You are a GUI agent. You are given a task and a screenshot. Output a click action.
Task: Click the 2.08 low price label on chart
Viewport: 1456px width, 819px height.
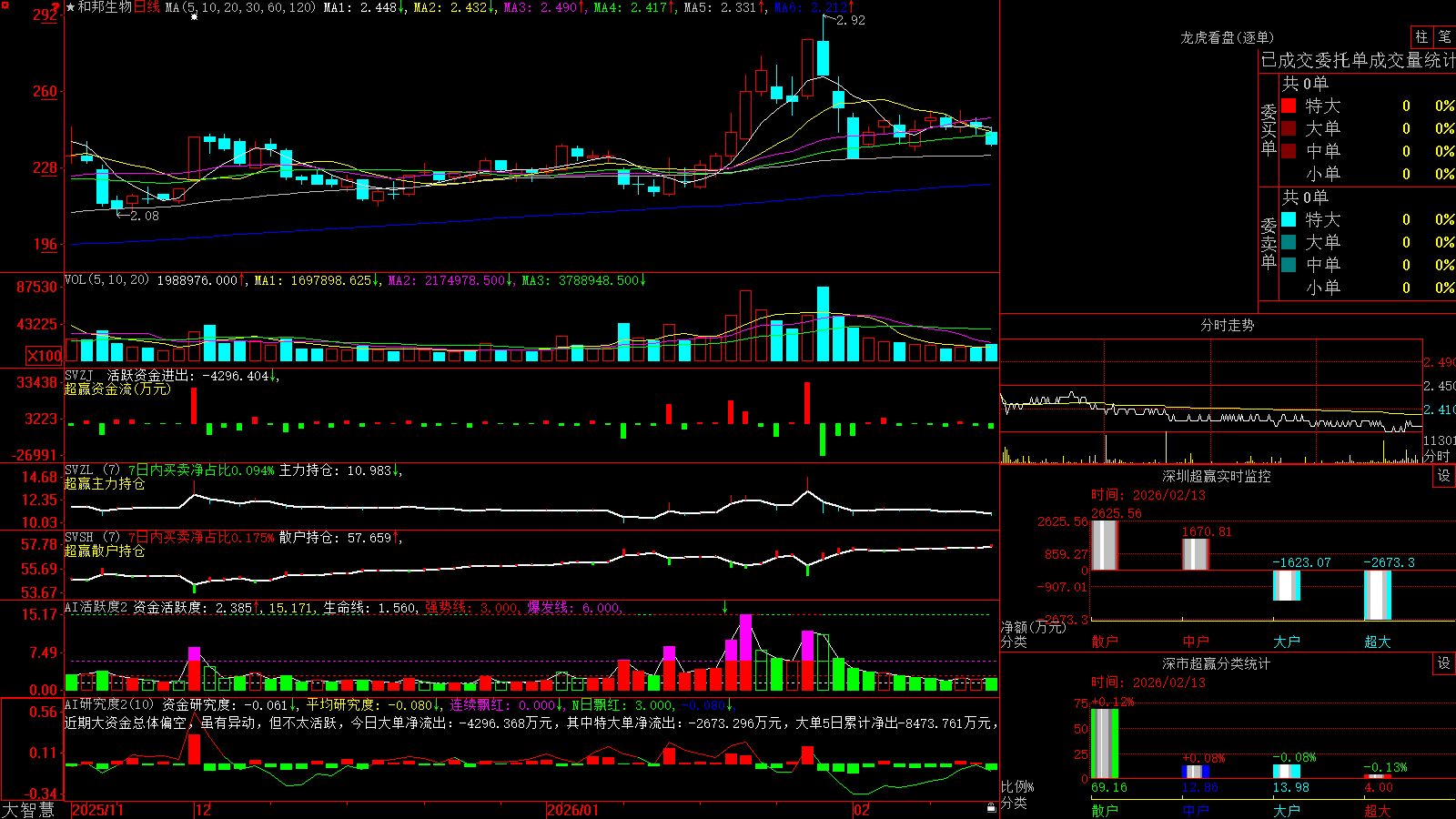144,216
